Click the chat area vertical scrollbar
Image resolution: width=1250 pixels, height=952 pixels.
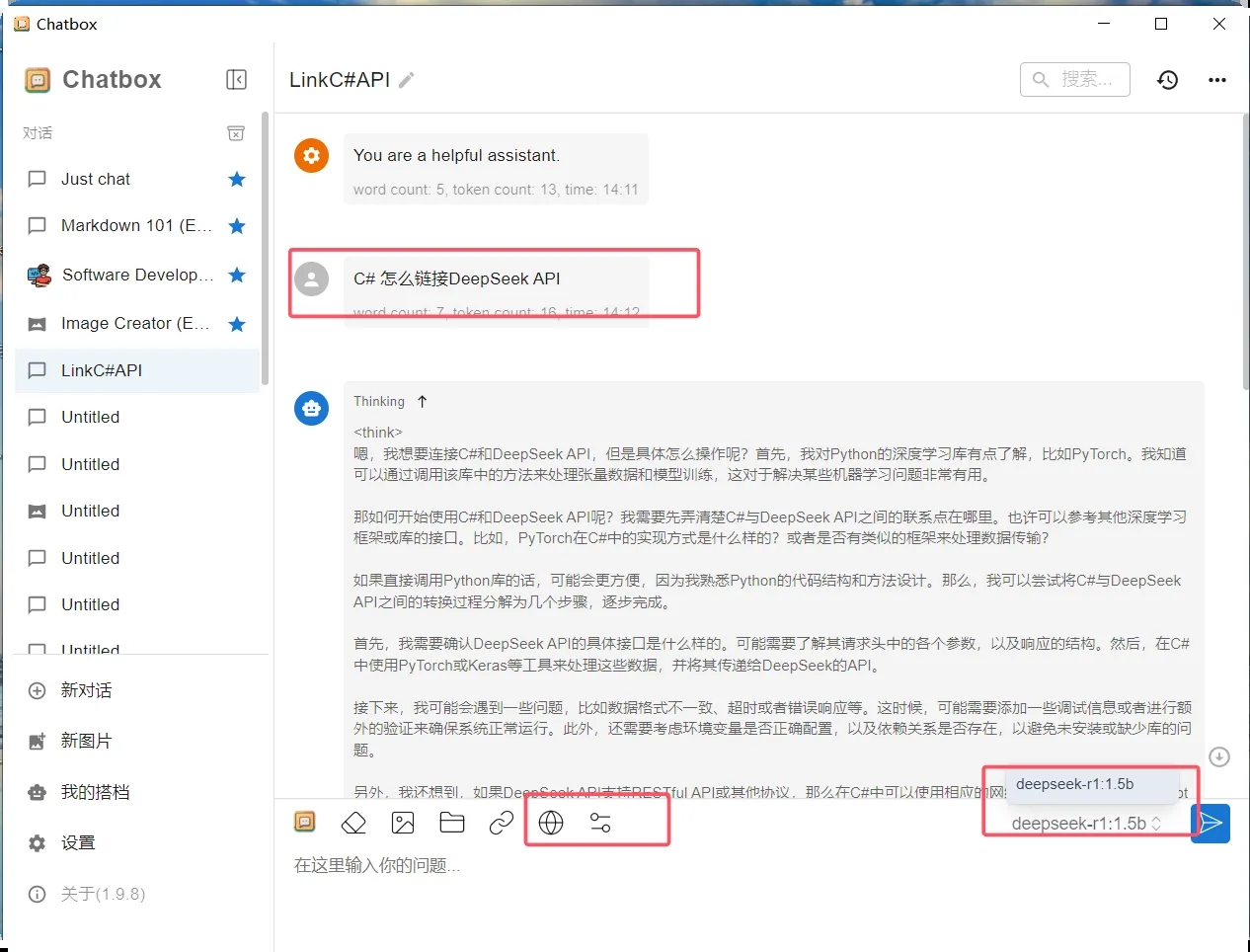[x=1245, y=252]
